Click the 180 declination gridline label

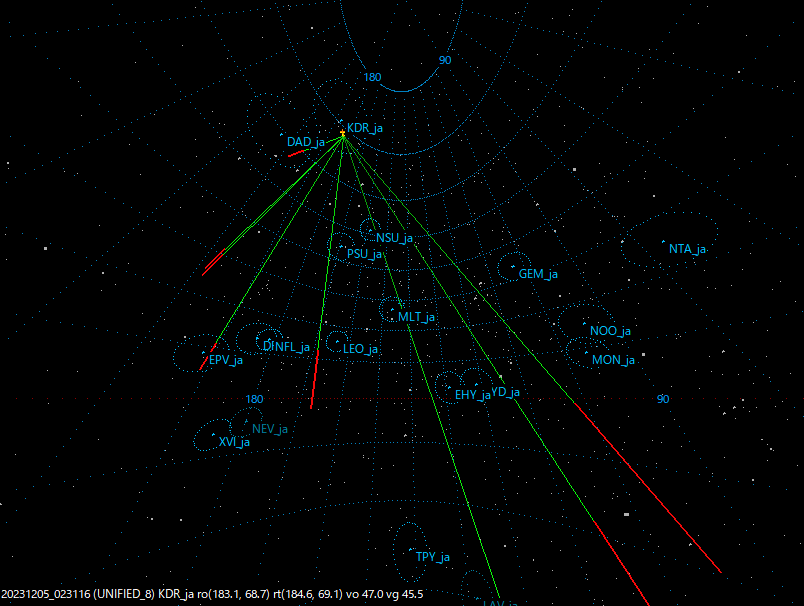coord(374,75)
